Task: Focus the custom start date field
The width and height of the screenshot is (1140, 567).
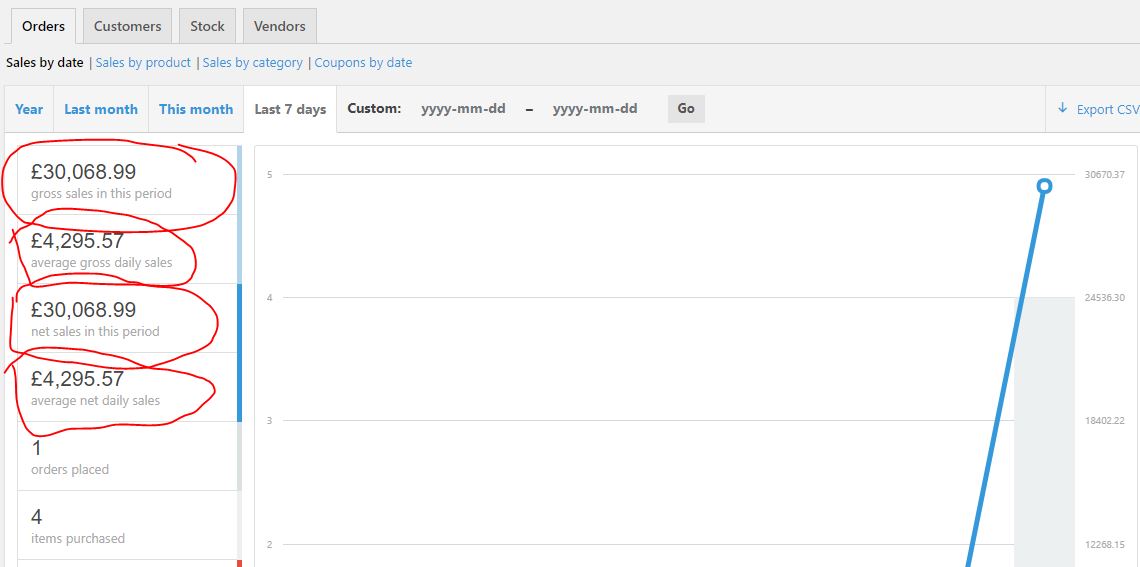Action: click(x=463, y=109)
